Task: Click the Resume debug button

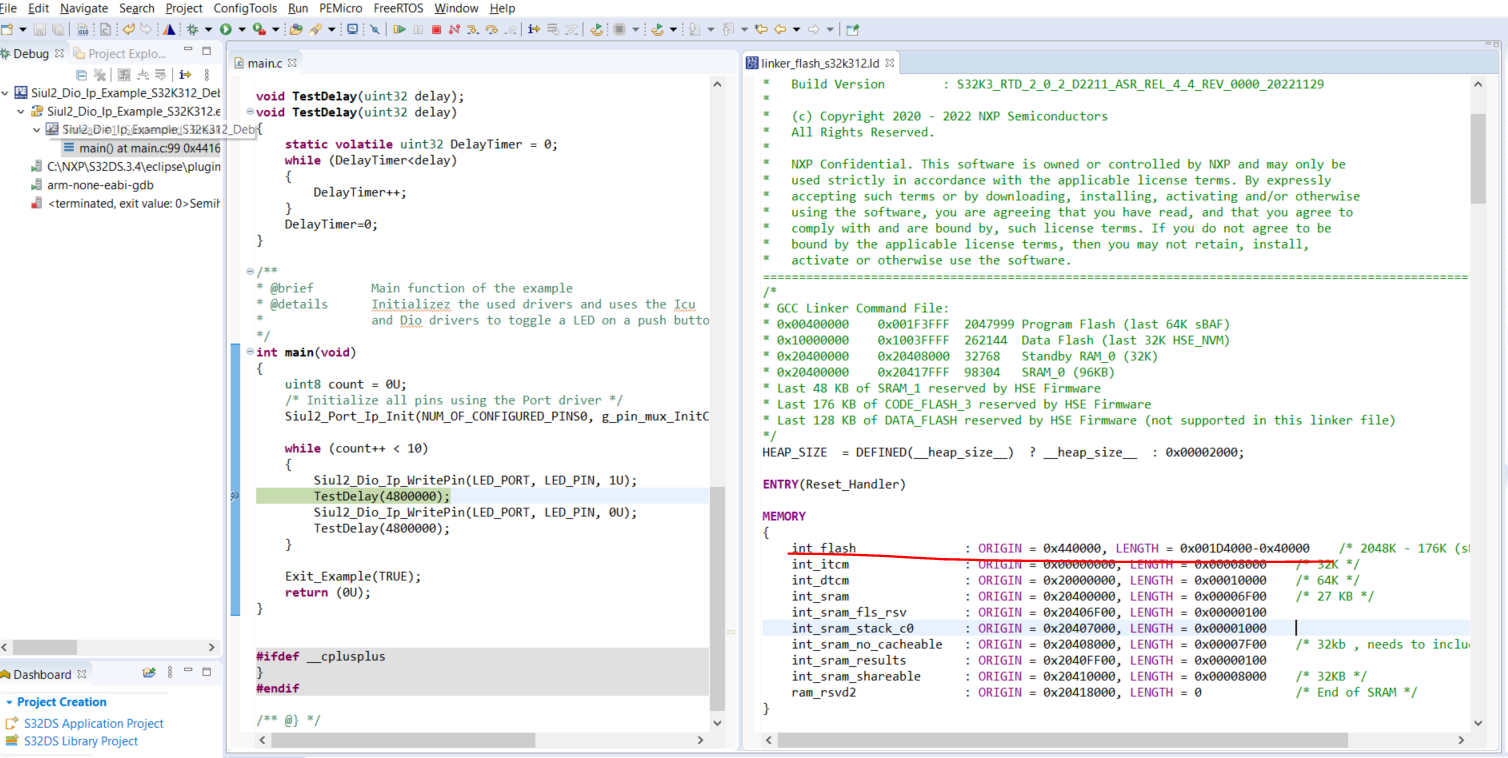Action: pyautogui.click(x=399, y=29)
